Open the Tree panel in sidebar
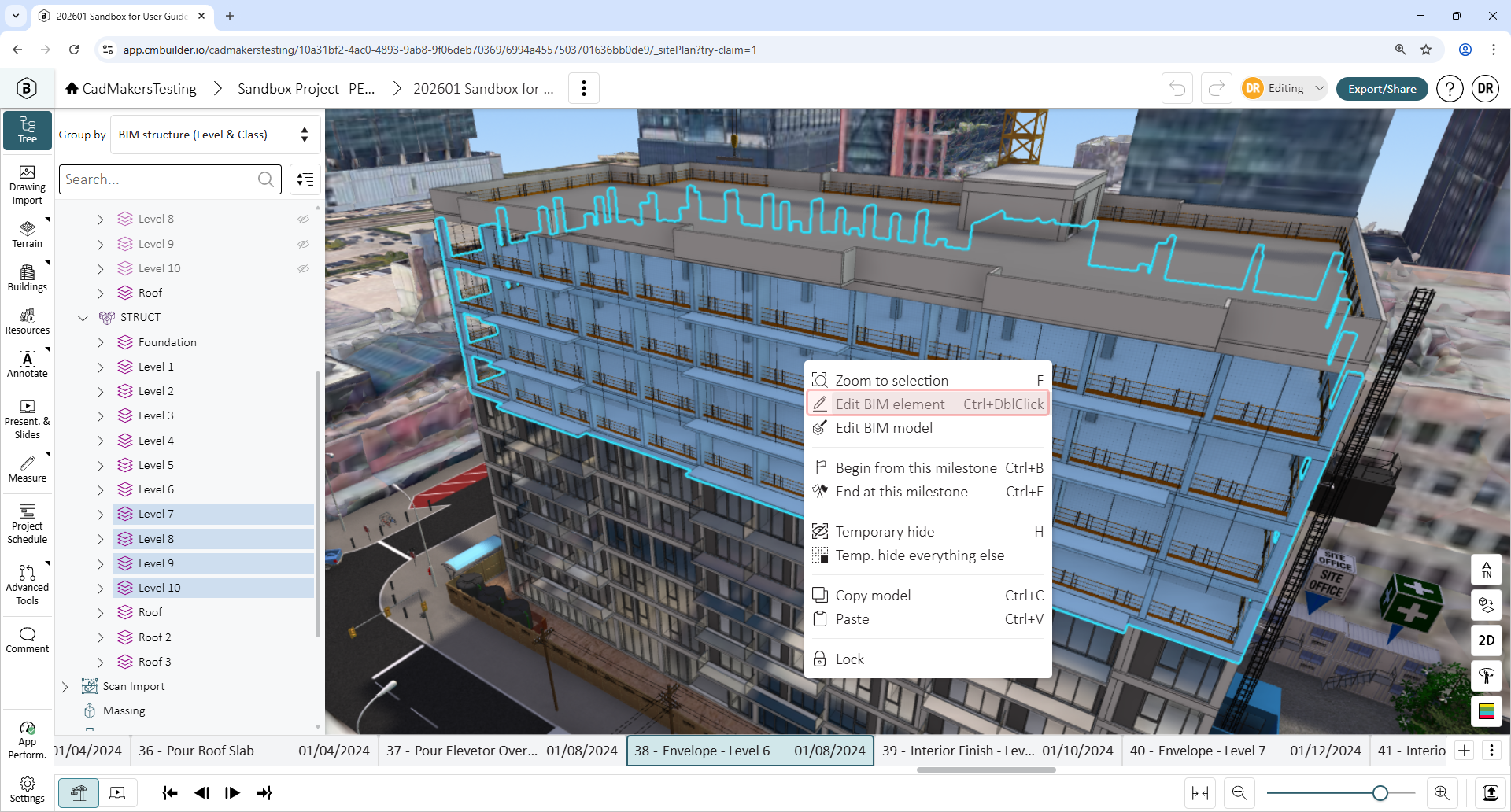 click(28, 130)
